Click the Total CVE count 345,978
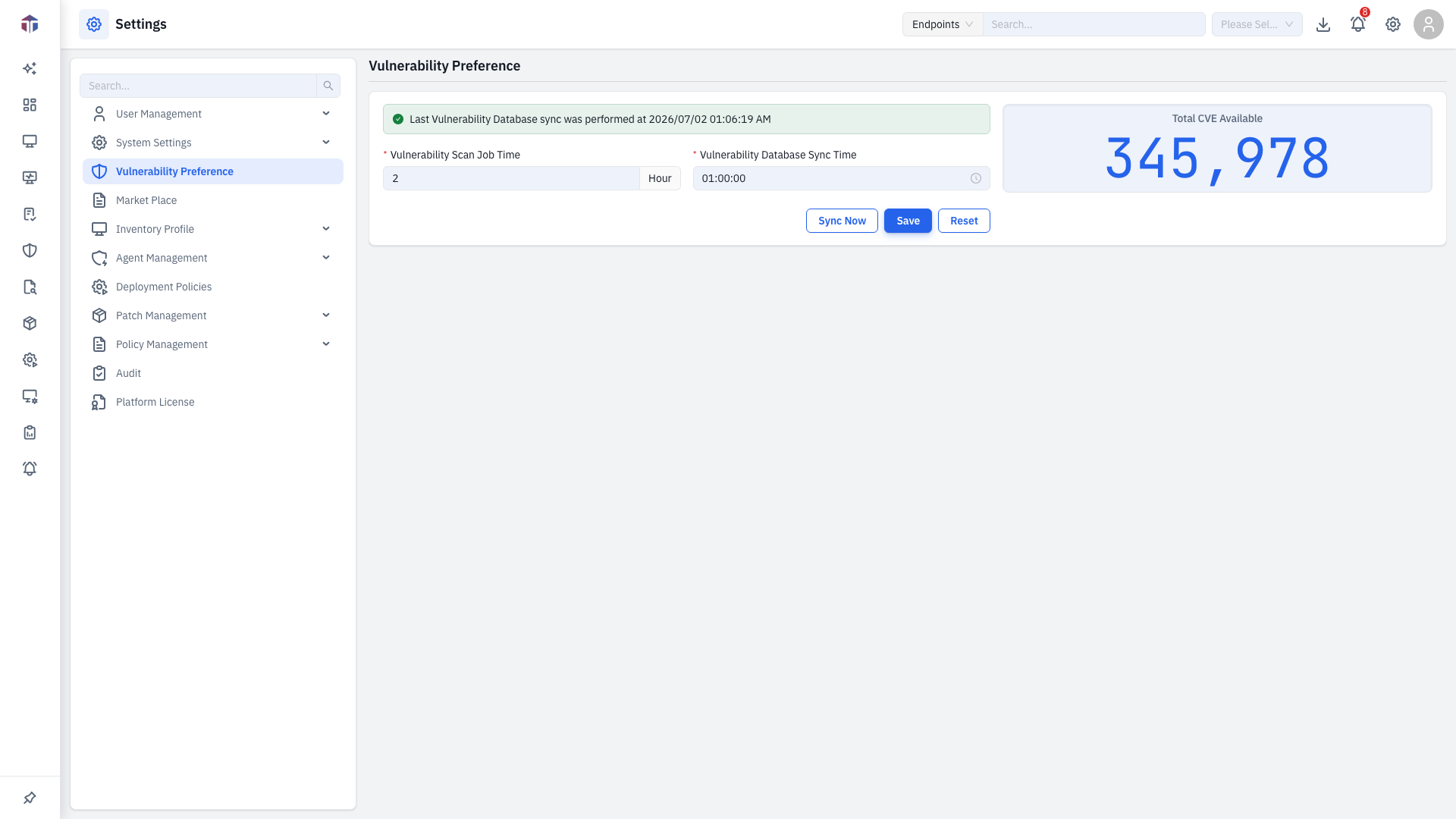The height and width of the screenshot is (819, 1456). (1217, 158)
